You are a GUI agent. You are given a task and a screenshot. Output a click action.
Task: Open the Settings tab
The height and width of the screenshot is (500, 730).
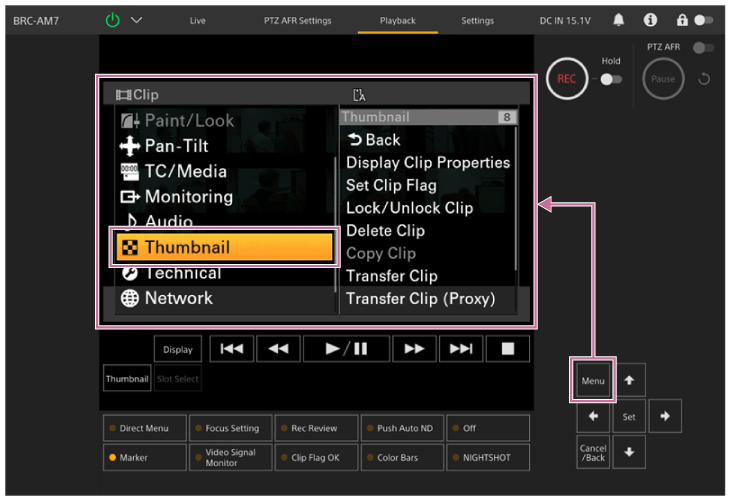[477, 20]
